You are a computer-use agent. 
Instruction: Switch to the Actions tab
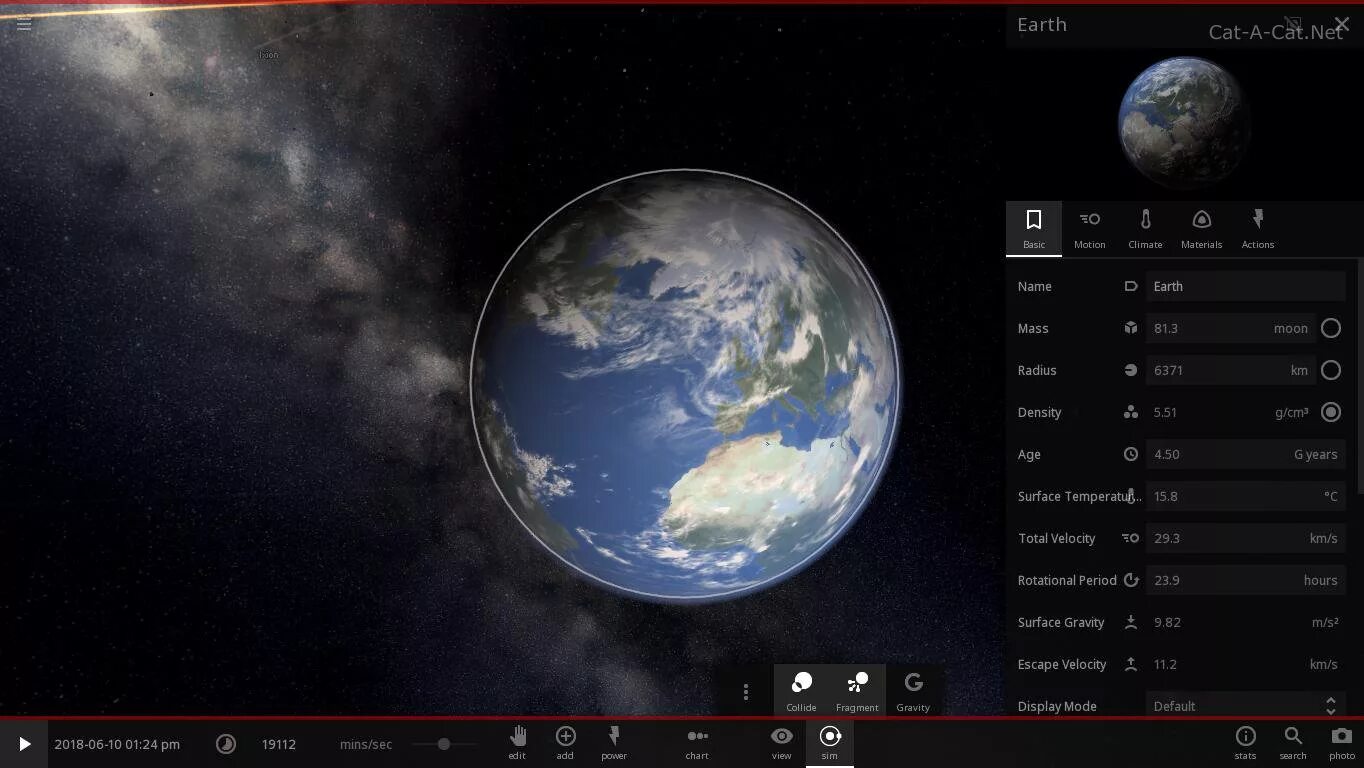click(1258, 229)
